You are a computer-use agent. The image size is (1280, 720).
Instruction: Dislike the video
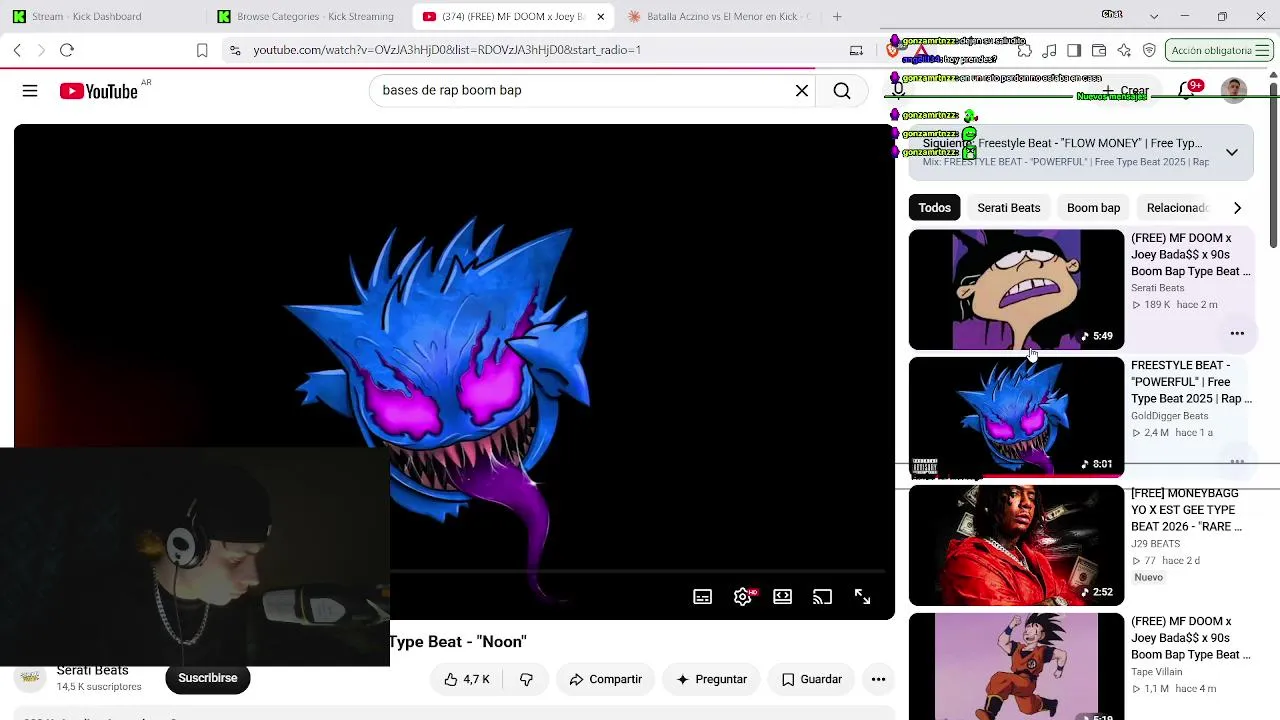(526, 679)
